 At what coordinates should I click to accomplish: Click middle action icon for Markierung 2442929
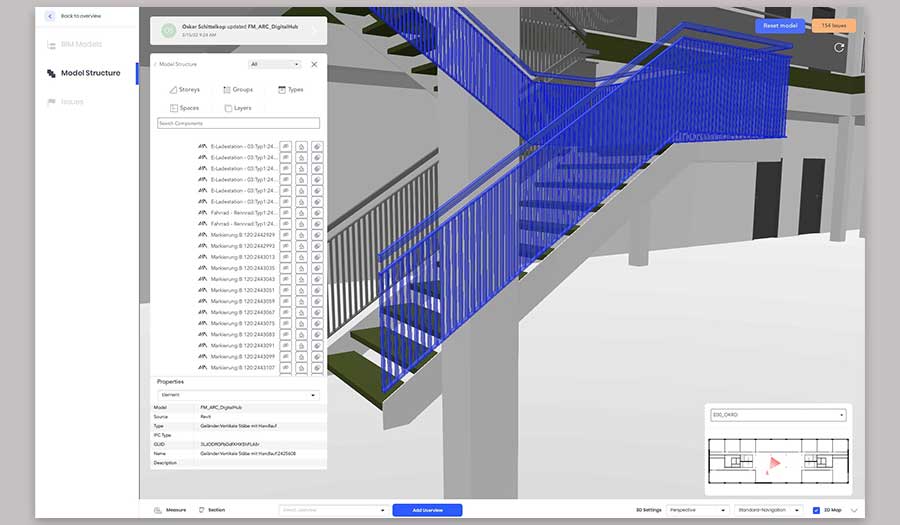[x=301, y=235]
